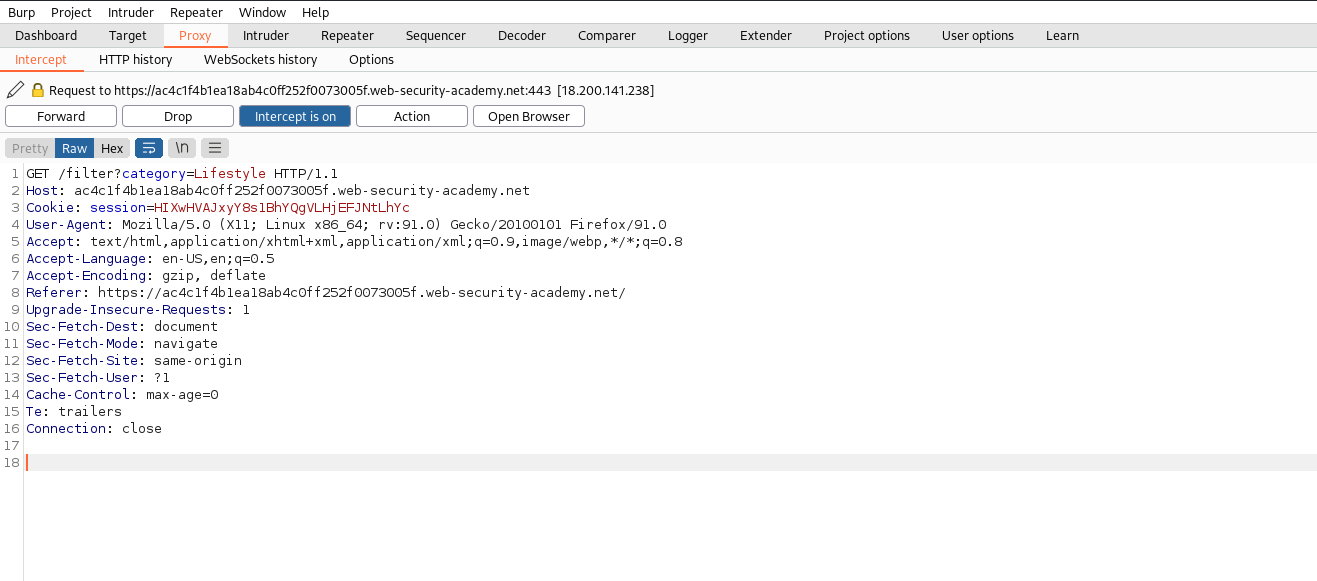Click the Accept-Language header line
This screenshot has width=1317, height=581.
pos(150,258)
